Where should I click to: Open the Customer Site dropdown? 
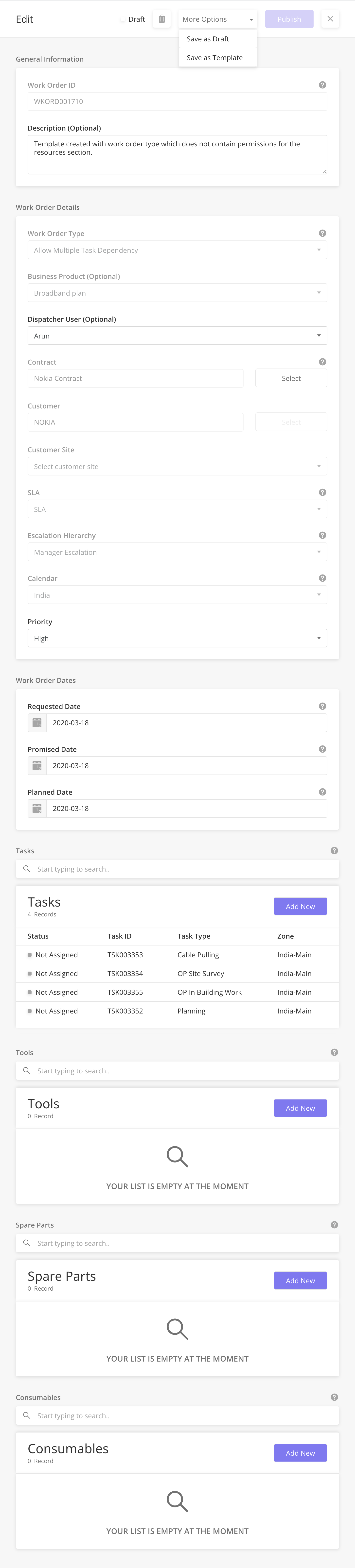coord(177,466)
